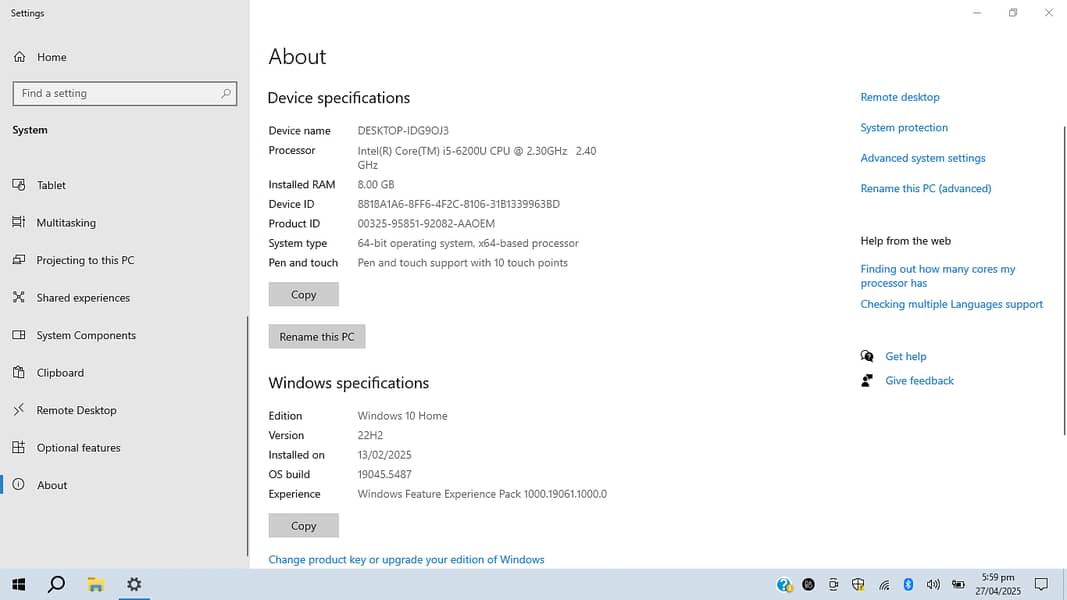The width and height of the screenshot is (1067, 600).
Task: Click the OS build value 19045.5487
Action: [384, 474]
